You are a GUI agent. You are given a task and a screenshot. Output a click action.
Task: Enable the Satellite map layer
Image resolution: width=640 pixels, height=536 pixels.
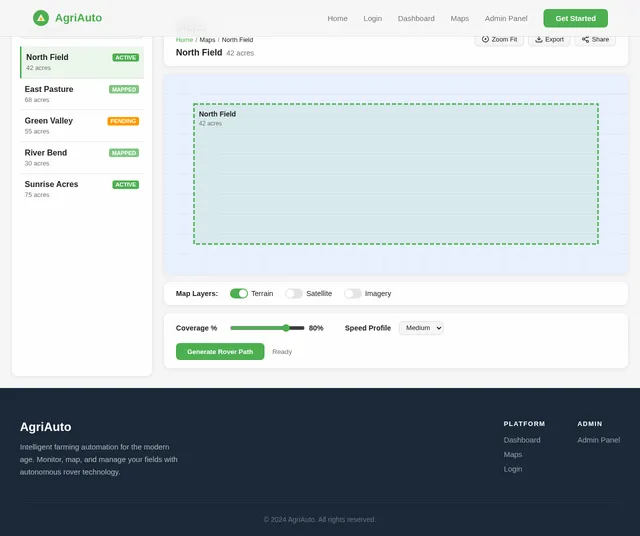pyautogui.click(x=294, y=294)
